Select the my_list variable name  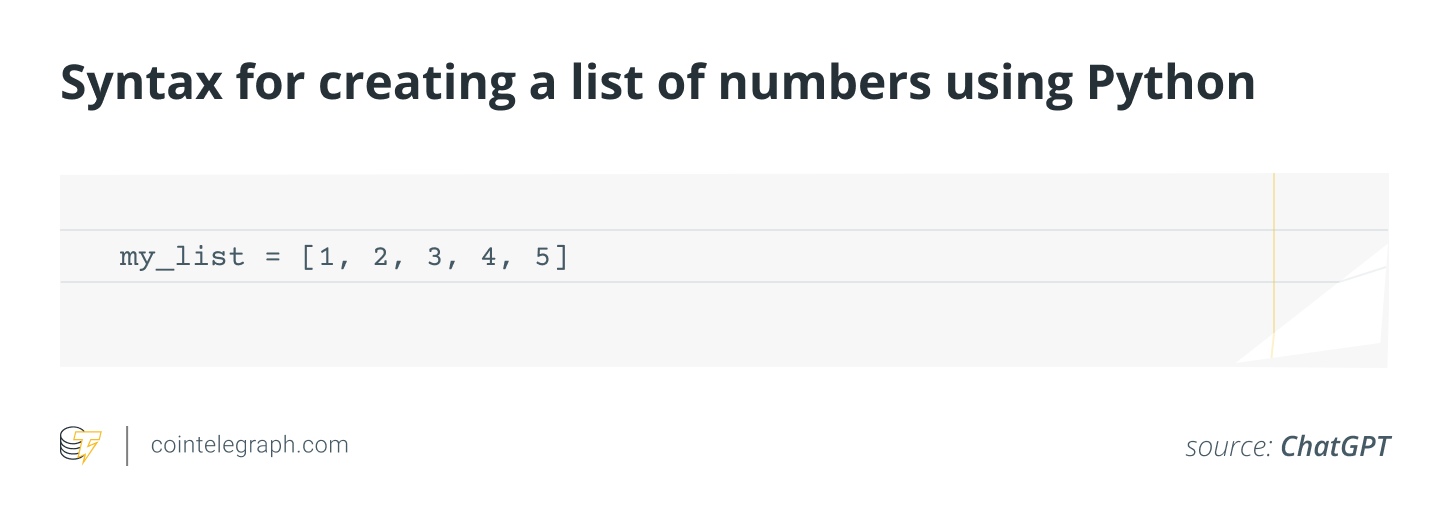[x=182, y=257]
